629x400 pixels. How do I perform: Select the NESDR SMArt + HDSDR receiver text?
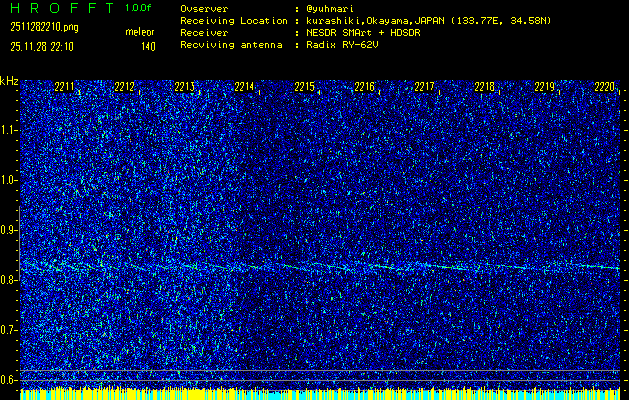tap(363, 32)
